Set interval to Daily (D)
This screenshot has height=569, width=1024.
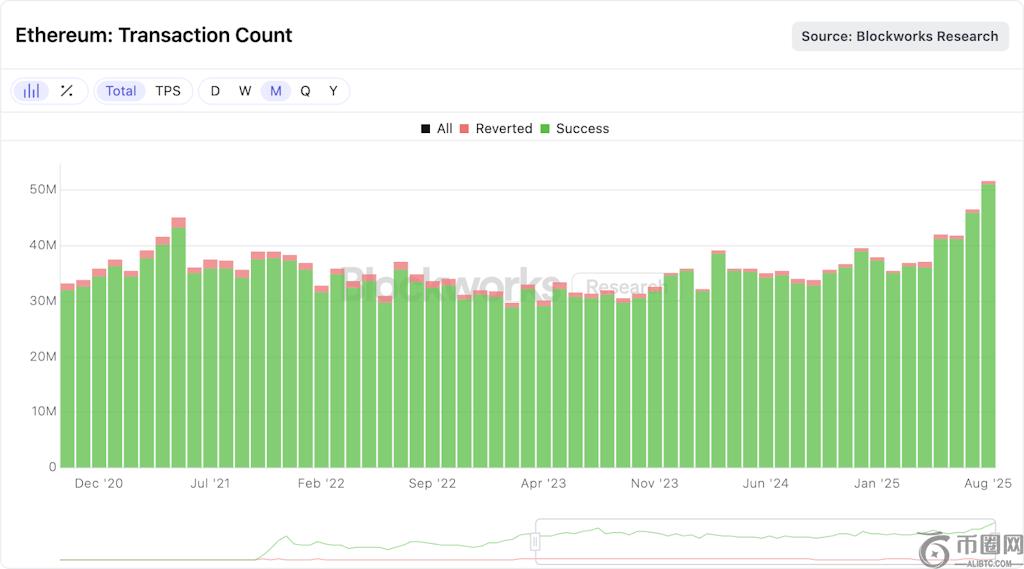(215, 91)
